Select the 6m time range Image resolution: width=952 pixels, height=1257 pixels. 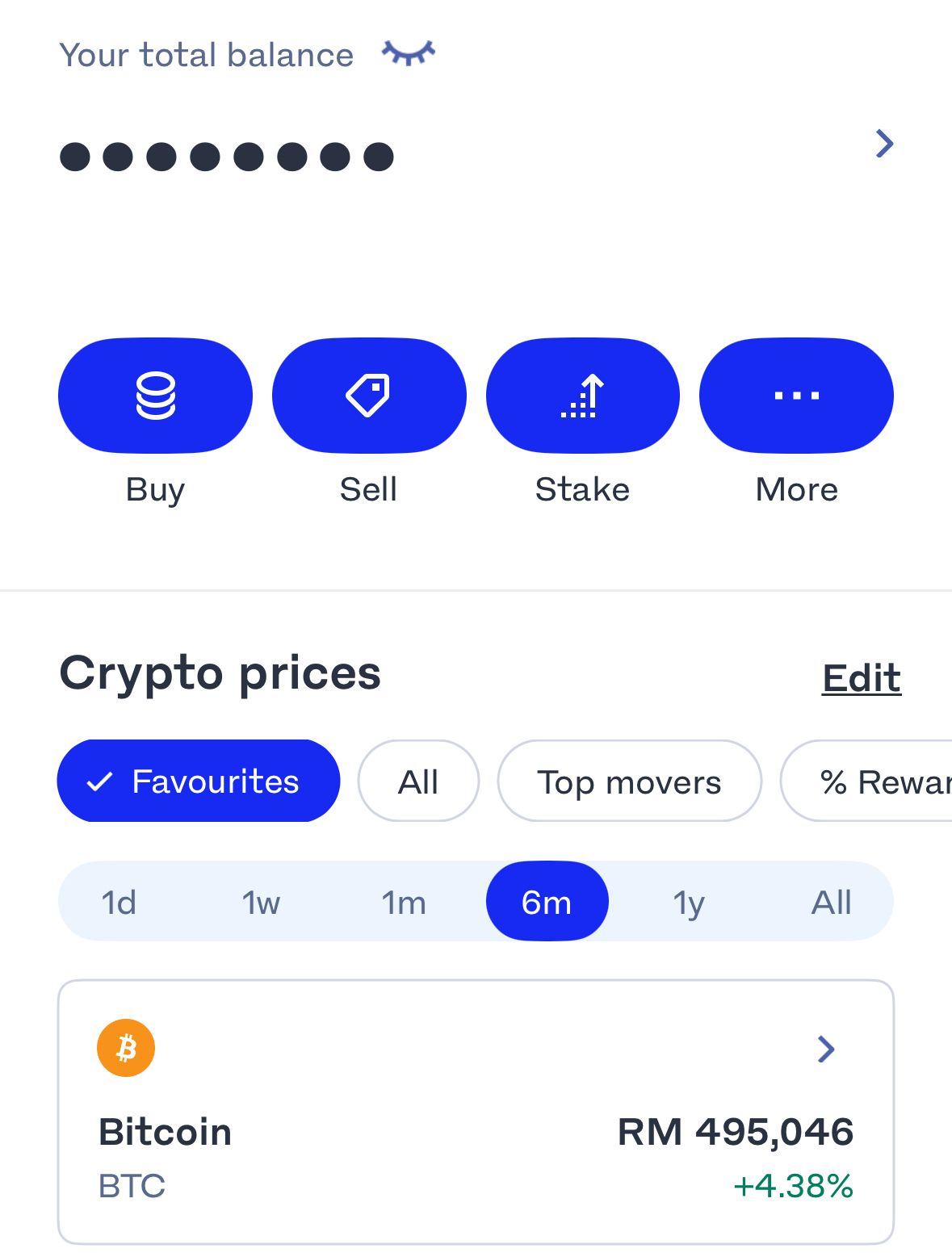tap(547, 902)
